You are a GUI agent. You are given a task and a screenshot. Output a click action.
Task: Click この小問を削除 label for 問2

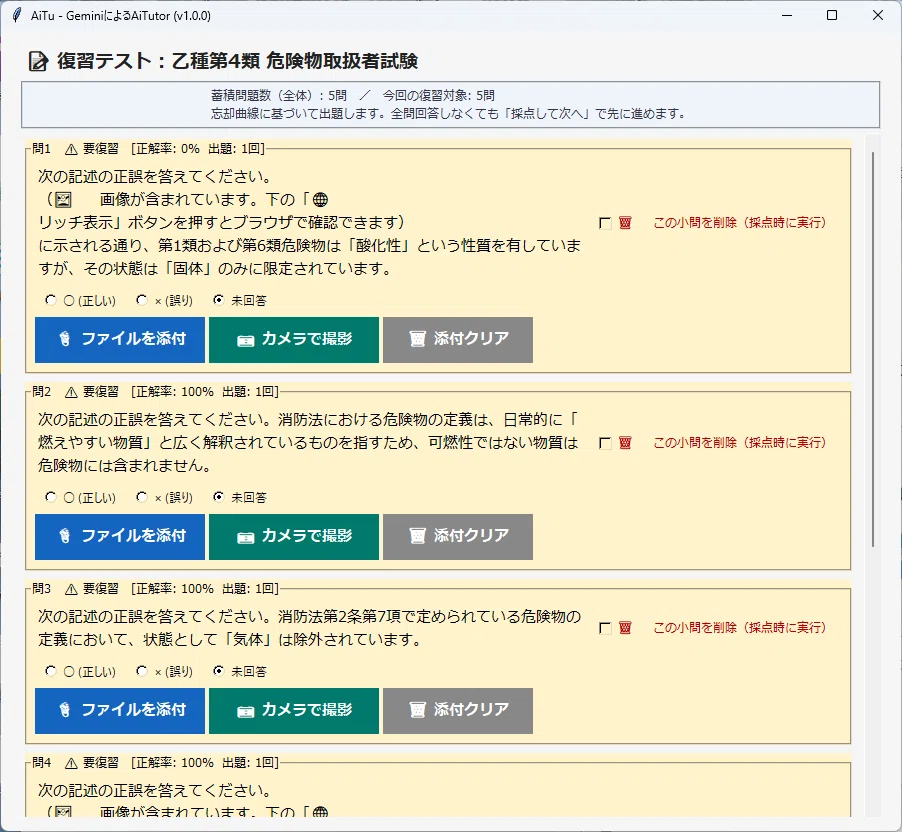(x=740, y=442)
